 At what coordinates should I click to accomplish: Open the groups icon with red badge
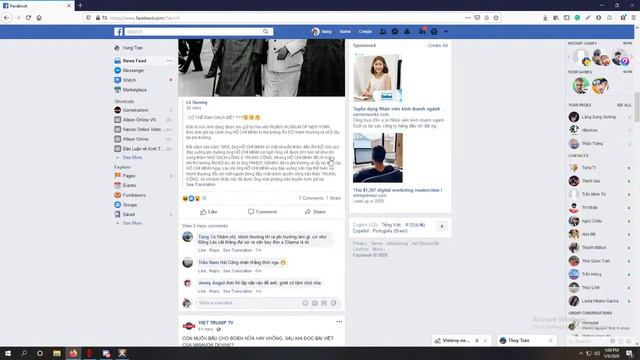pos(422,31)
